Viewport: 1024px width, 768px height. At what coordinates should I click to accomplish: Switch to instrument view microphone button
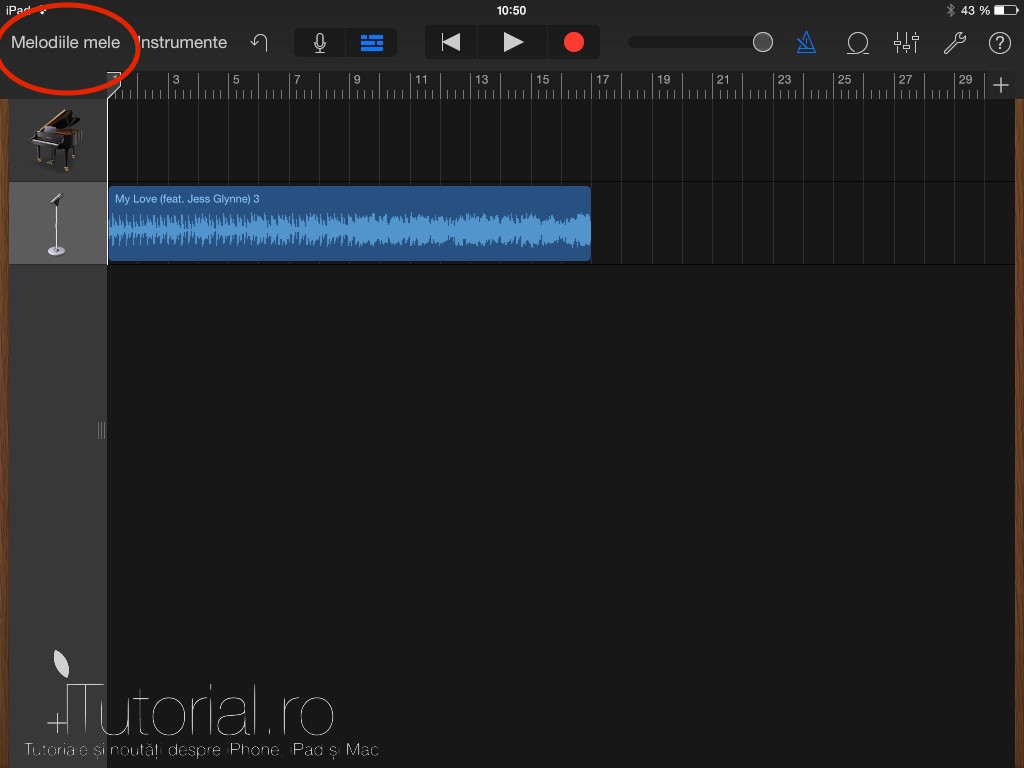coord(320,43)
